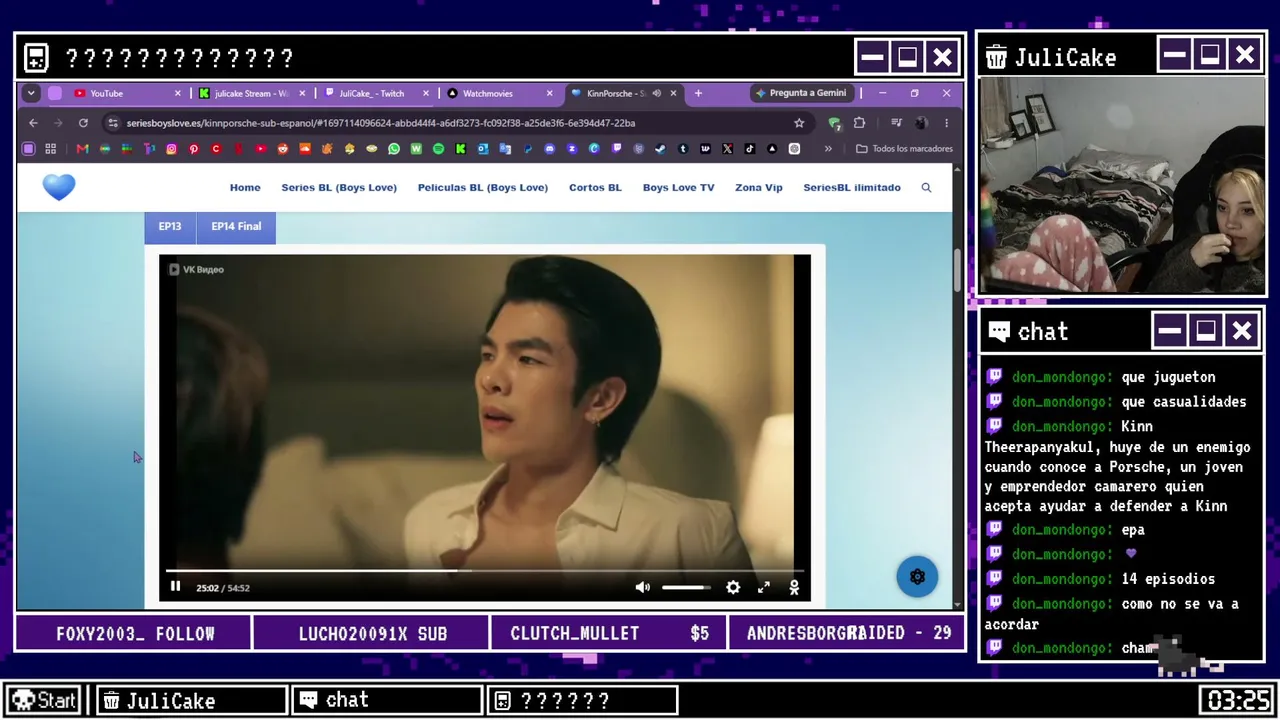
Task: Close the Watchmovies tab
Action: point(549,93)
